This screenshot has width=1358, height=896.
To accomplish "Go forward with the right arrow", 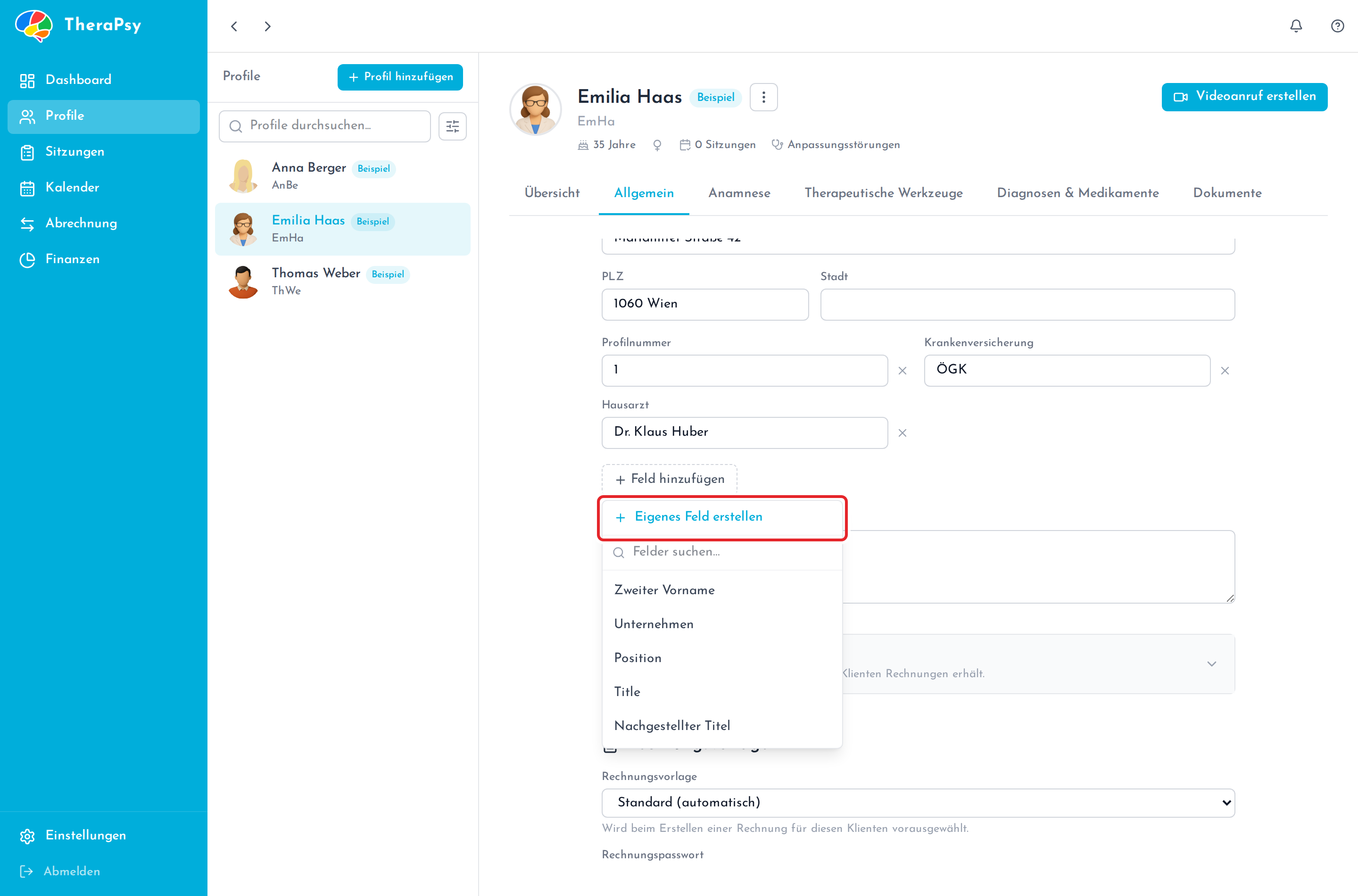I will click(267, 26).
